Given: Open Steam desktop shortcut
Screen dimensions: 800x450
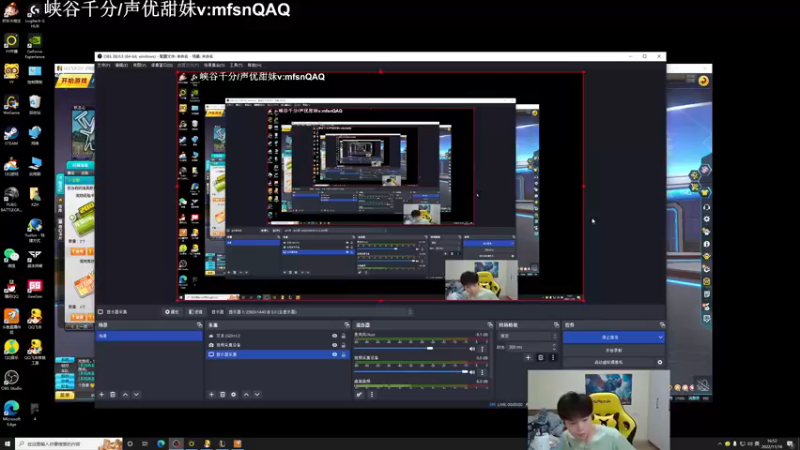Looking at the screenshot, I should (11, 136).
